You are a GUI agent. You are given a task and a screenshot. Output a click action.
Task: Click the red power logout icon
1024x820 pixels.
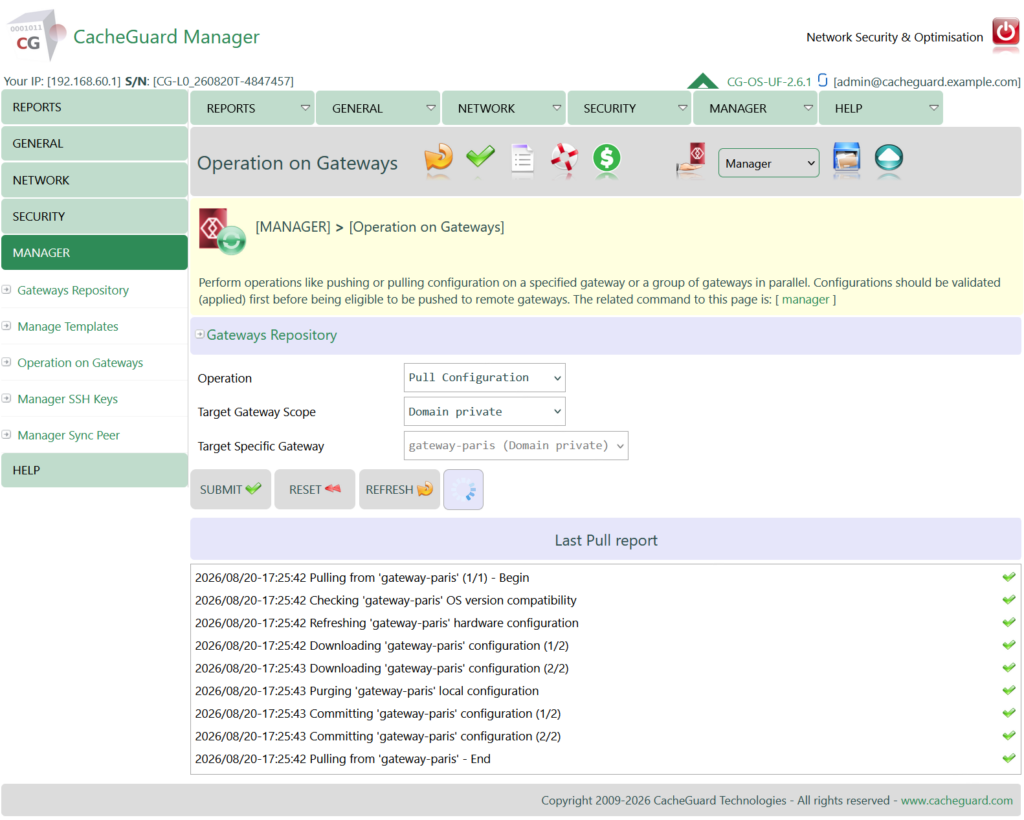click(x=1005, y=32)
